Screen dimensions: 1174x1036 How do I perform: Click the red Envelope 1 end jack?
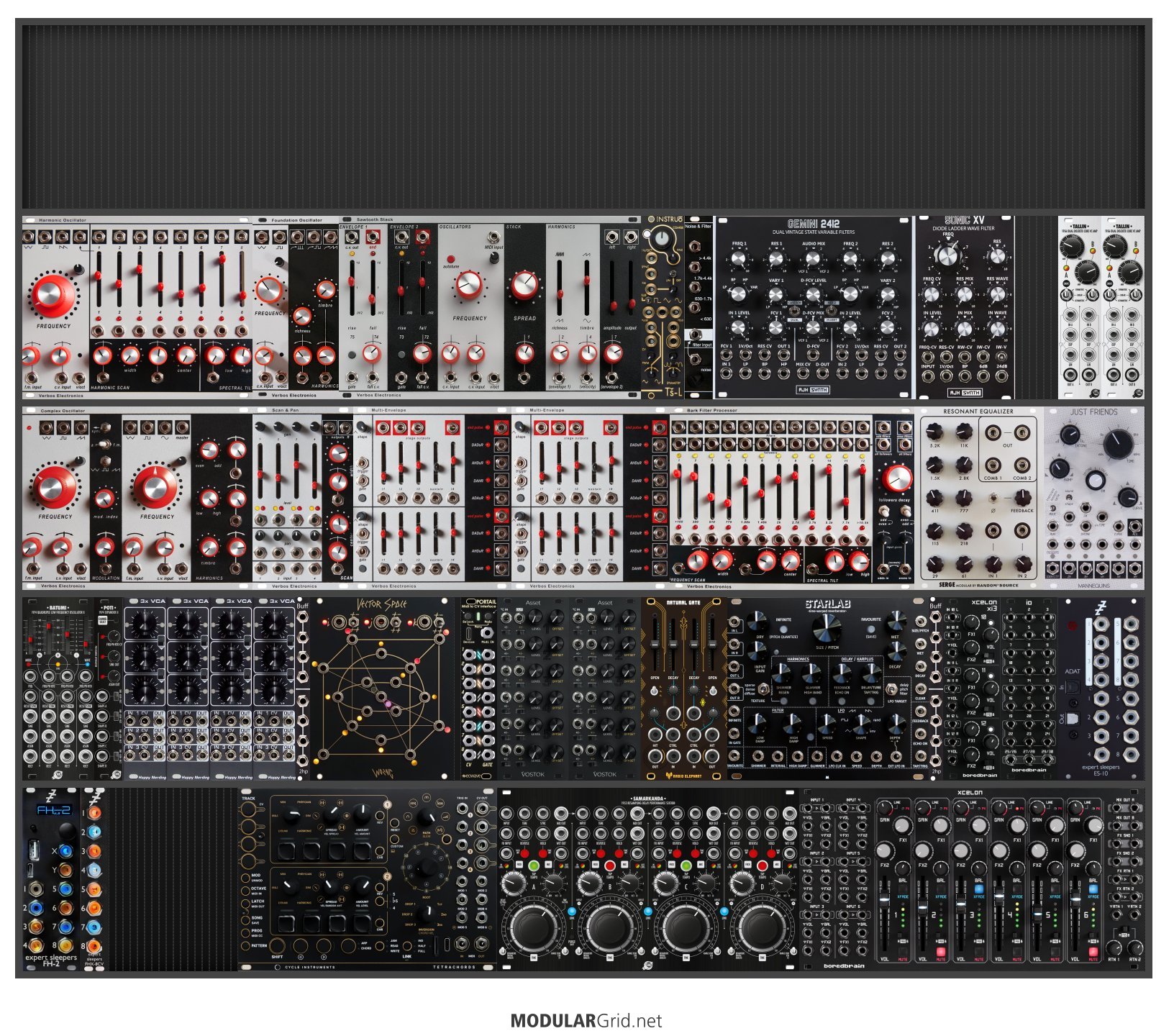coord(373,237)
